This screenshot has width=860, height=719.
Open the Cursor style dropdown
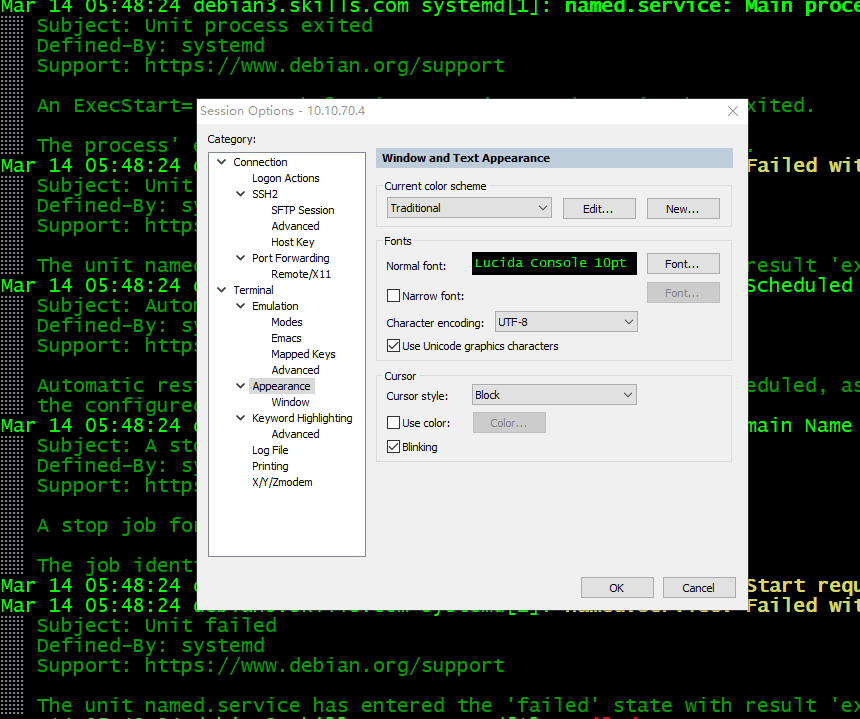coord(554,395)
